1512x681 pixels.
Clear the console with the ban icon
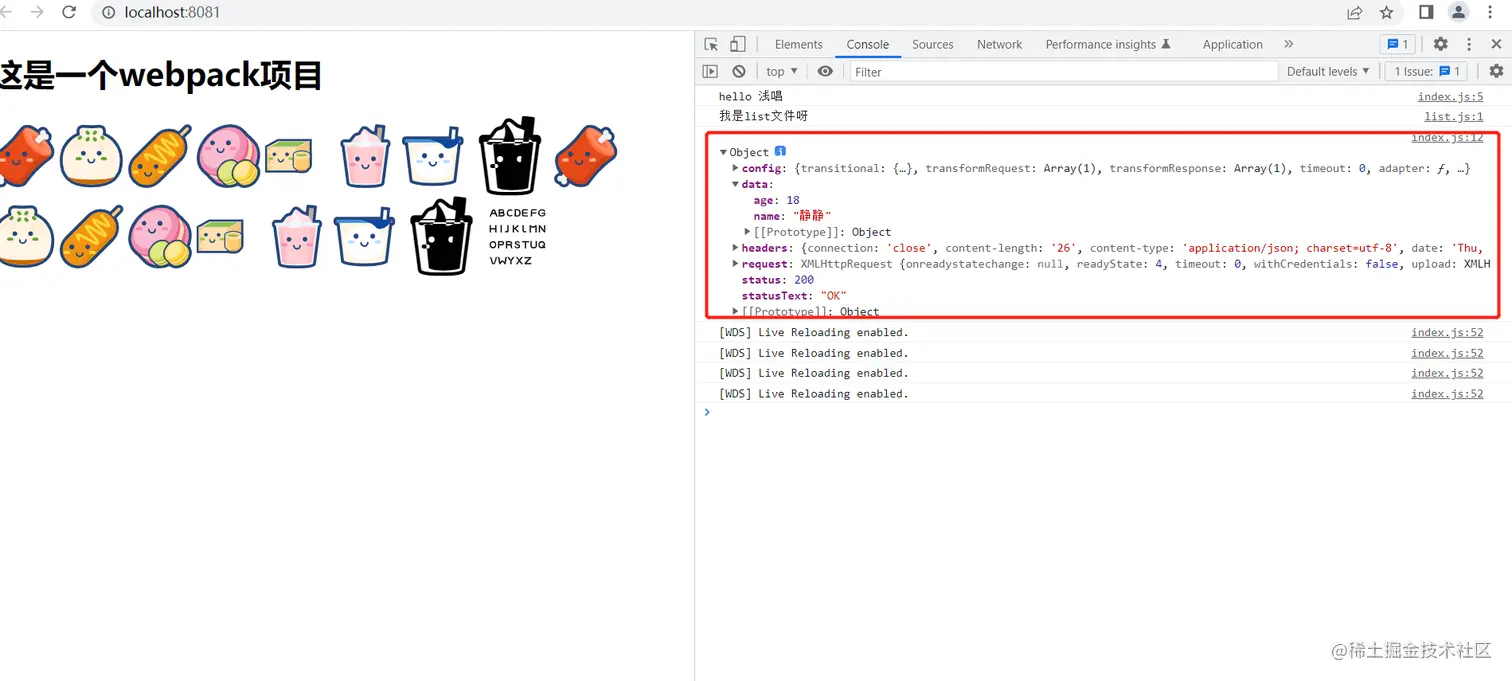pyautogui.click(x=738, y=71)
